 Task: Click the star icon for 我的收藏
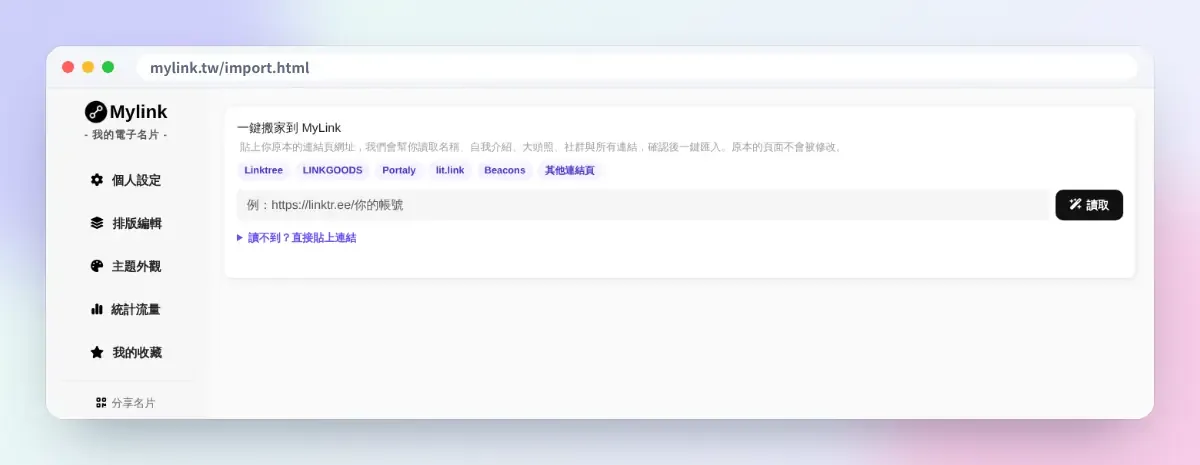pyautogui.click(x=97, y=352)
